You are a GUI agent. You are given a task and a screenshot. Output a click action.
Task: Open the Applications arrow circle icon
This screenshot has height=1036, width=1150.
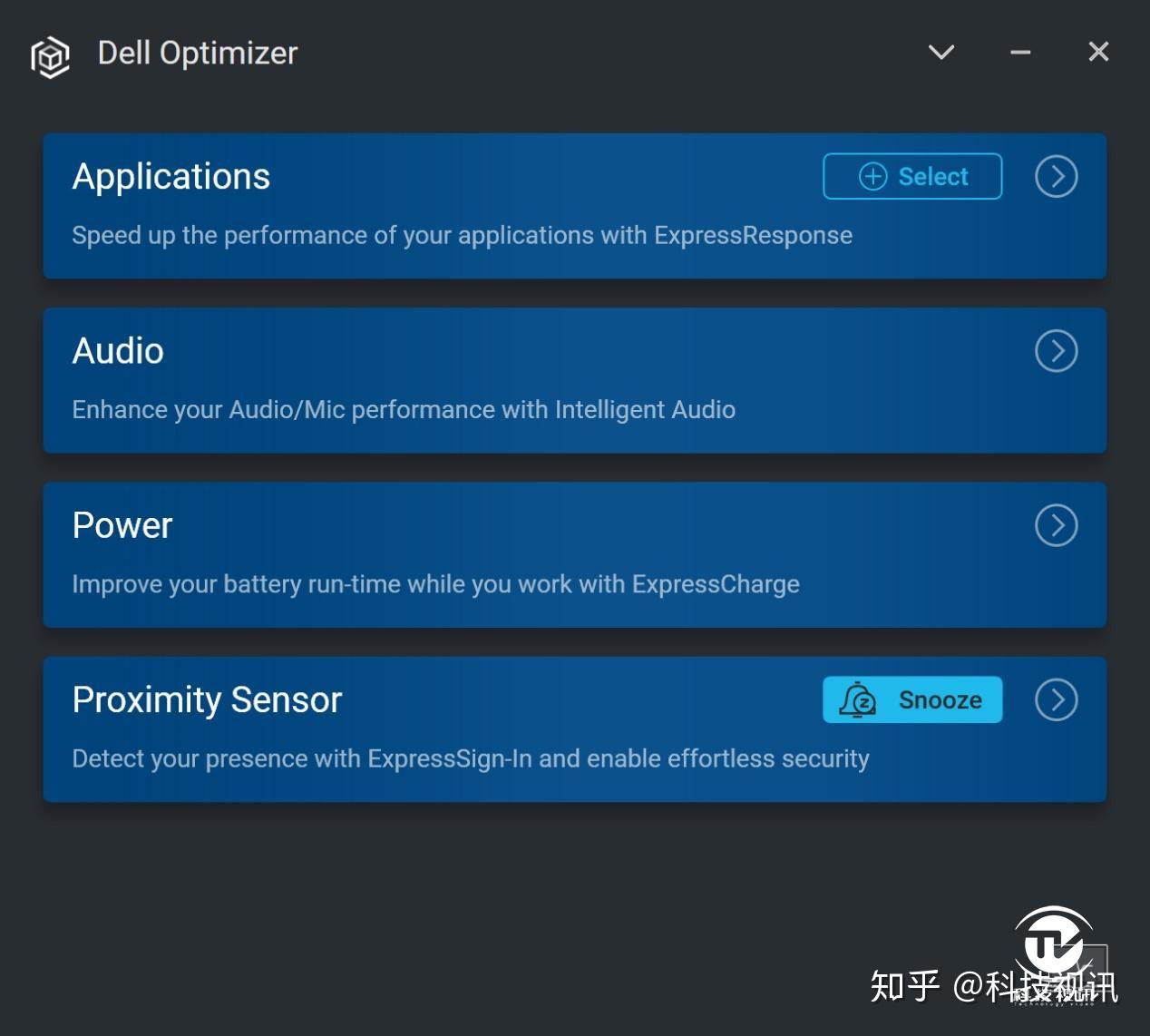point(1056,176)
